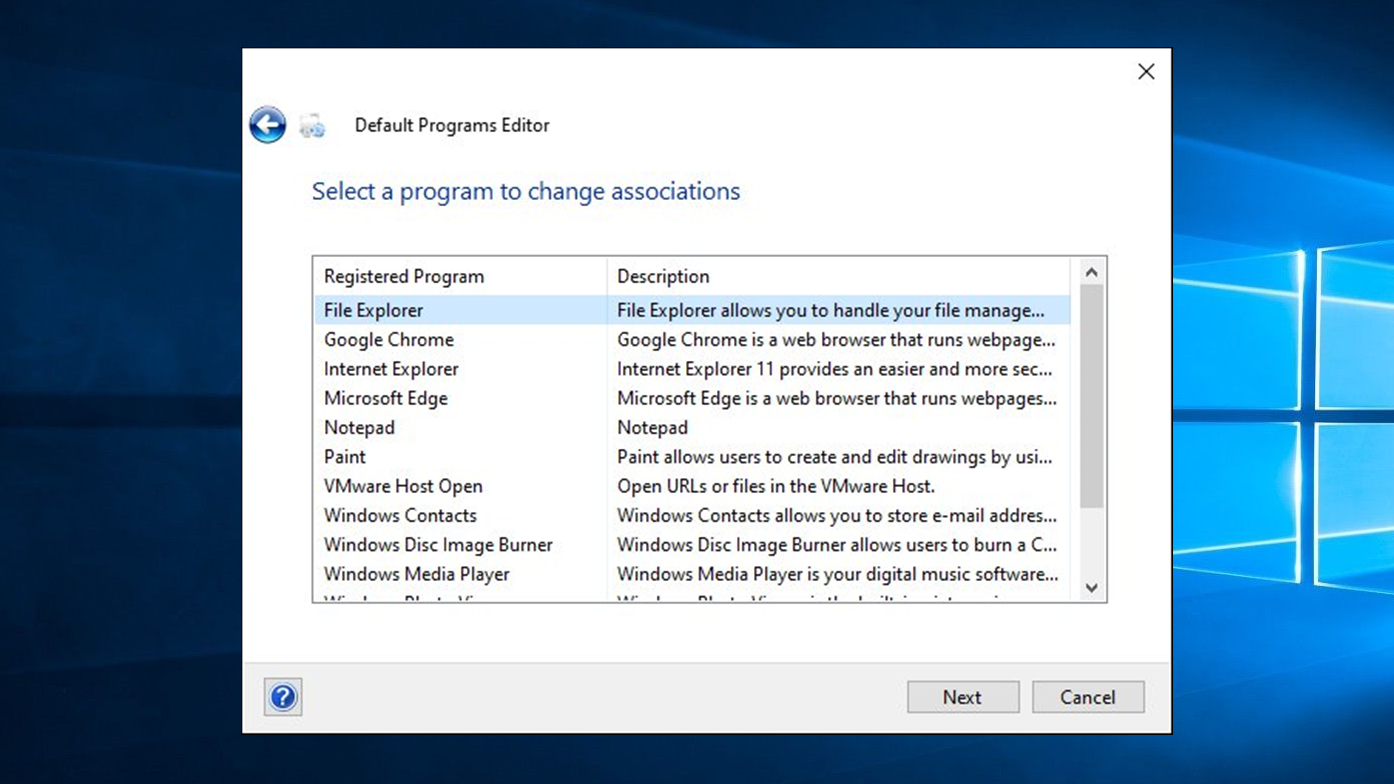Select Windows Media Player in the list
Viewport: 1394px width, 784px height.
click(x=417, y=574)
